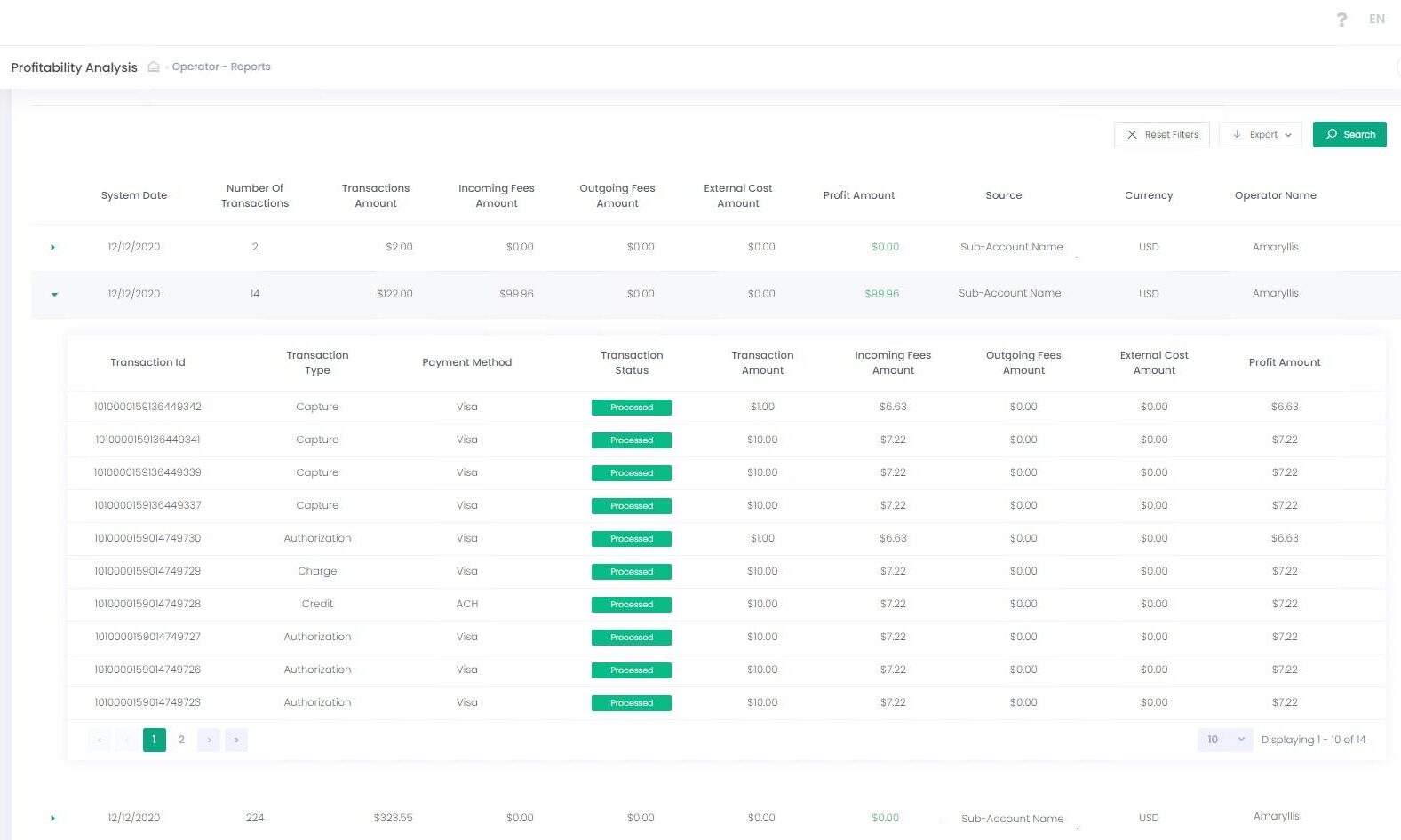1401x840 pixels.
Task: Click the home icon in breadcrumb
Action: pyautogui.click(x=154, y=67)
